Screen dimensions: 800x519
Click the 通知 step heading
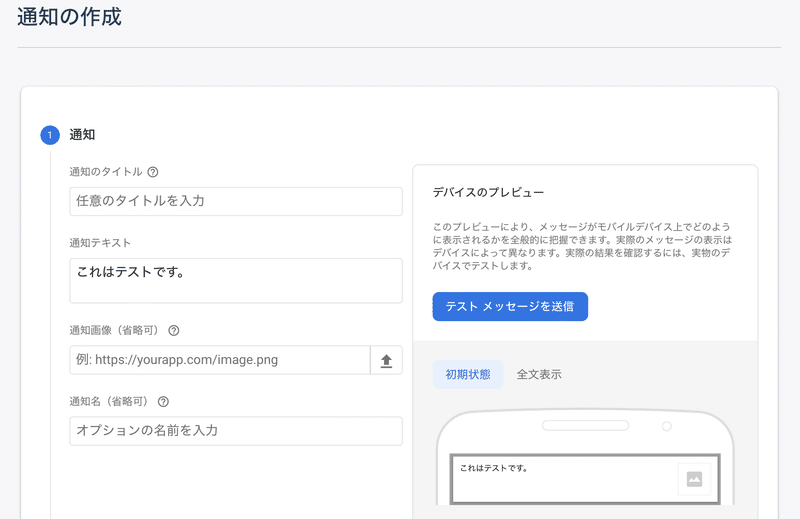coord(82,135)
